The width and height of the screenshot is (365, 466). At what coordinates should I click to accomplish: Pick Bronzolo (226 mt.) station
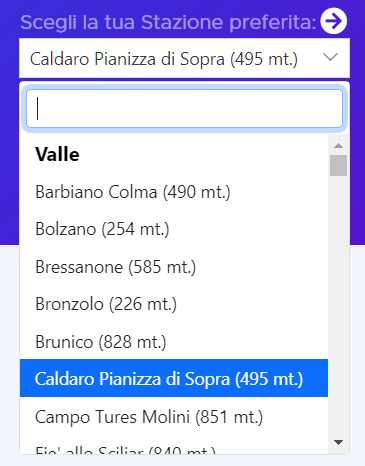(174, 304)
